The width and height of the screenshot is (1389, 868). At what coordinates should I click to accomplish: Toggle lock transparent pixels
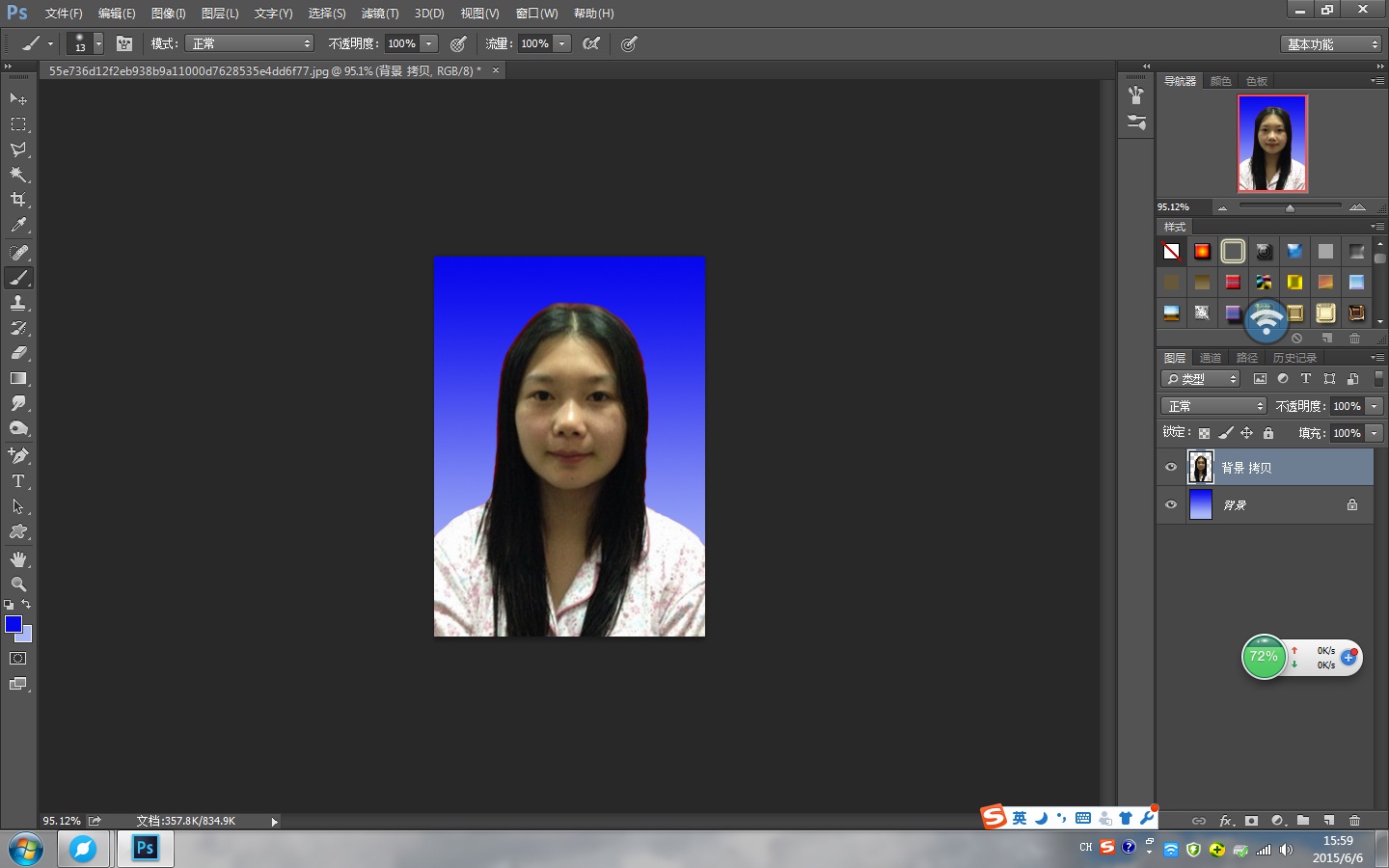pyautogui.click(x=1204, y=433)
